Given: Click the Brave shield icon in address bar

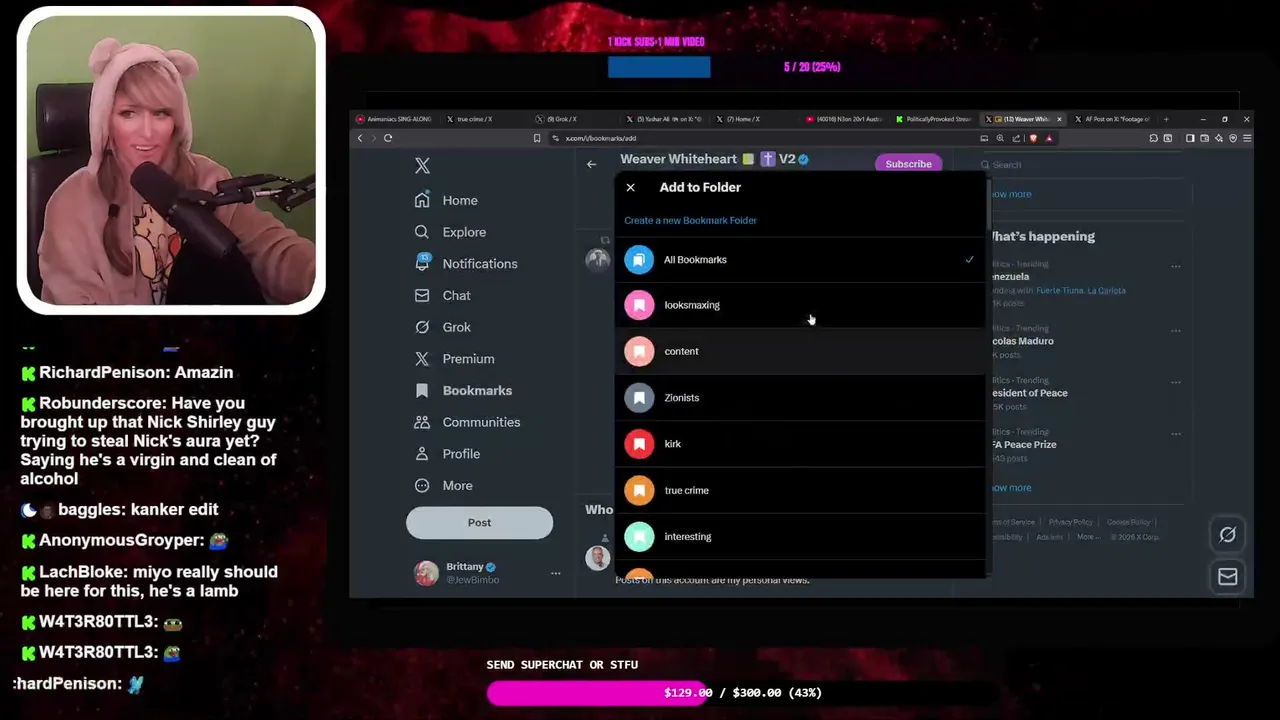Looking at the screenshot, I should pos(1033,138).
